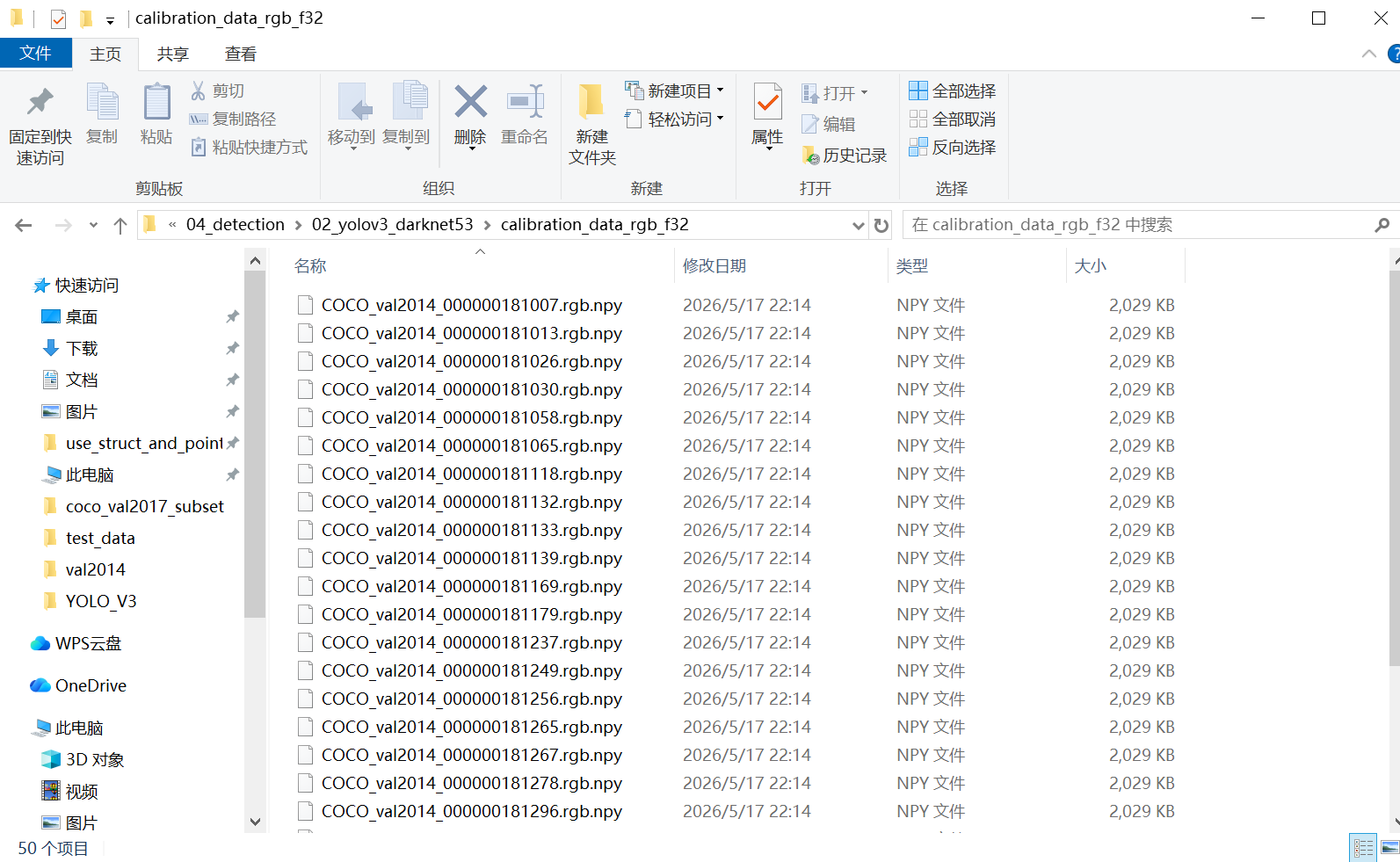
Task: Click the Paste (粘贴) ribbon icon
Action: [x=156, y=102]
